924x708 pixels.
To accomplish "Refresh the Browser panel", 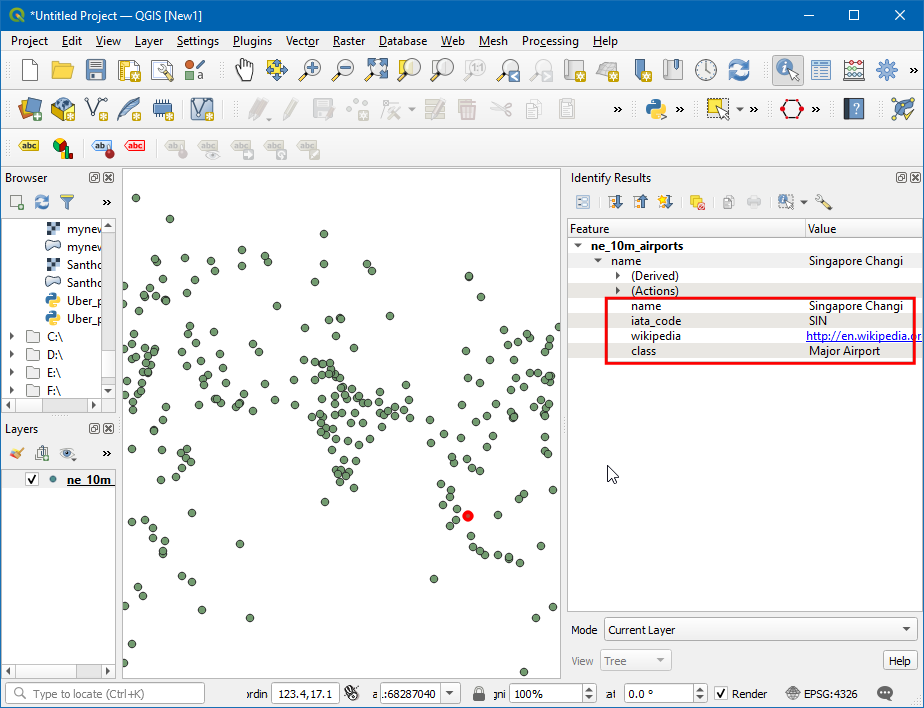I will (x=42, y=202).
